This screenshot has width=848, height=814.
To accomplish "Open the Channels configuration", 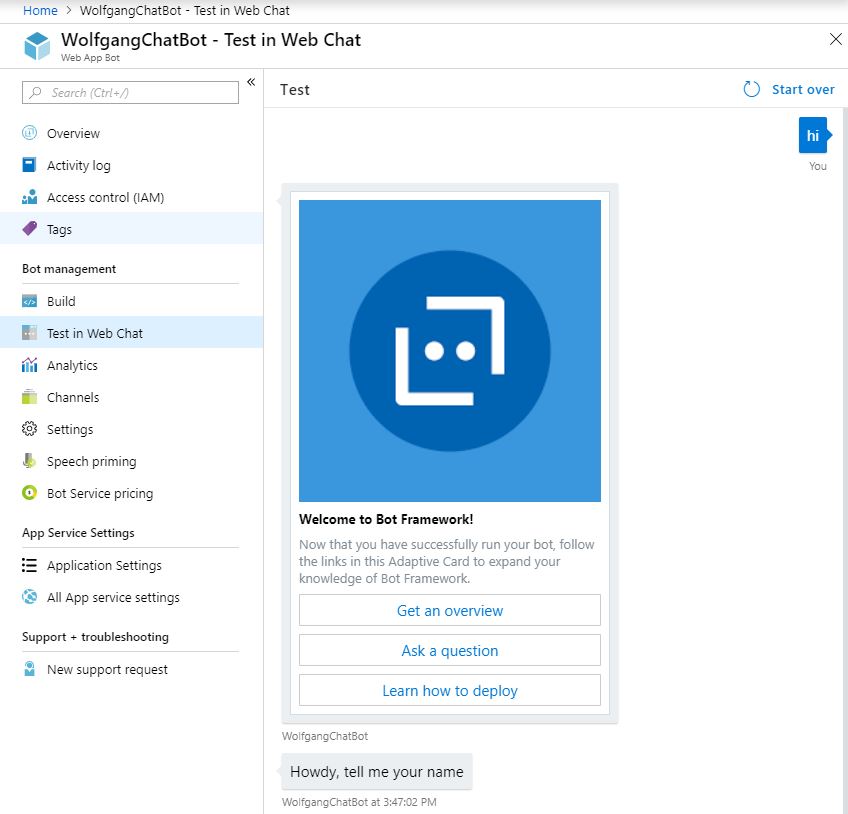I will tap(72, 397).
